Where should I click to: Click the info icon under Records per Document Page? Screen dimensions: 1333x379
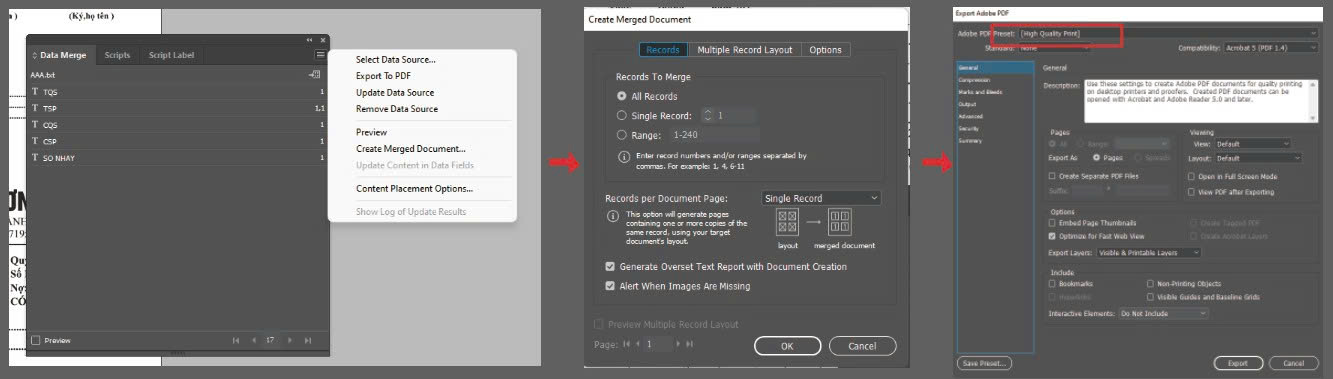coord(614,216)
